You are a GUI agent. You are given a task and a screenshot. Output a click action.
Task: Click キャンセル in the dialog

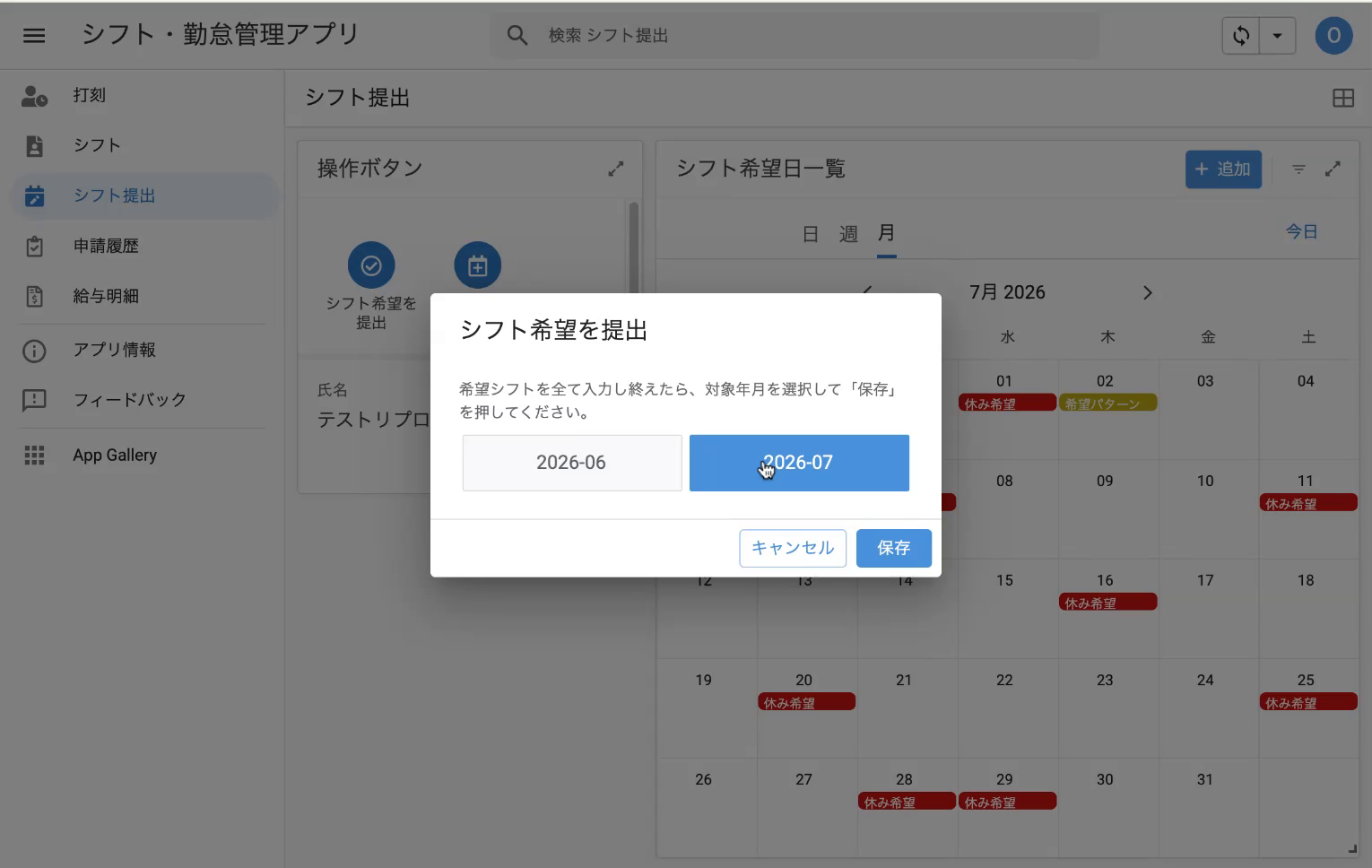(793, 548)
